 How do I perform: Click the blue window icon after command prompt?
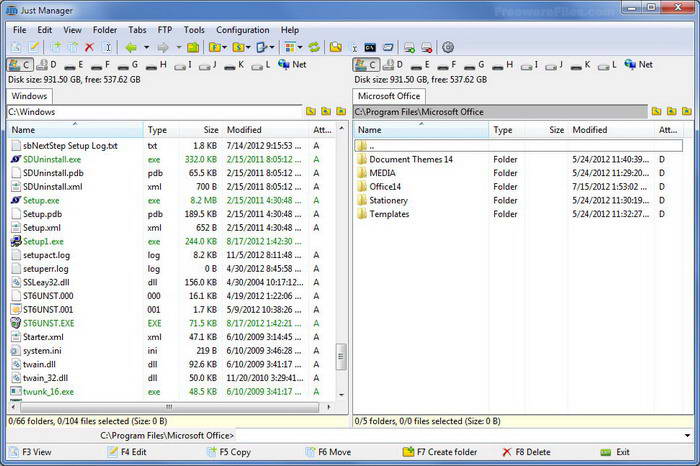[388, 47]
